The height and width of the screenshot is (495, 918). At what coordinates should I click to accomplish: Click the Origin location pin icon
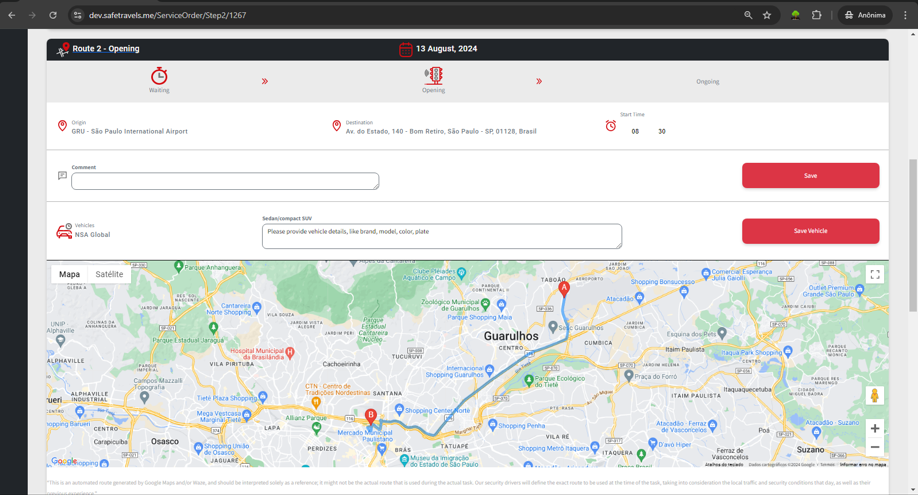pyautogui.click(x=62, y=126)
